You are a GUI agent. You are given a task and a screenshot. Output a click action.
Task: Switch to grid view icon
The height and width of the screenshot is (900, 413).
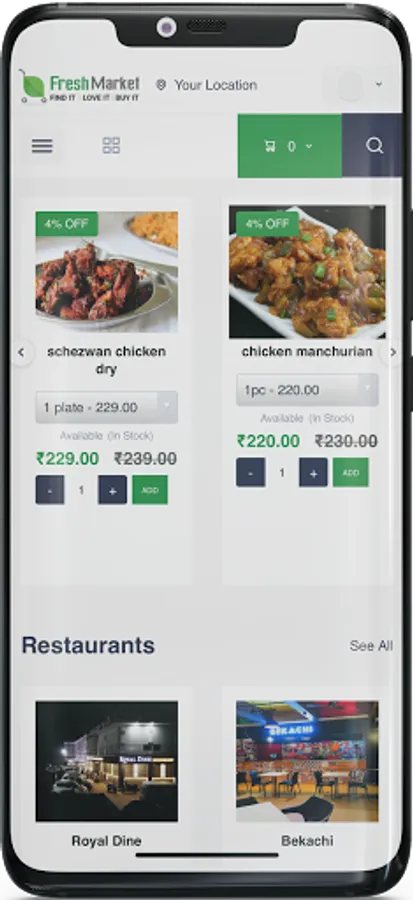111,146
